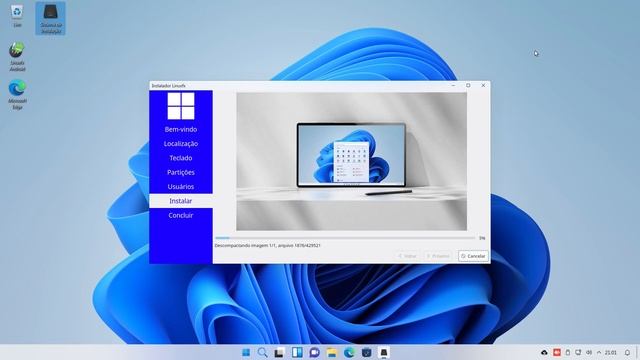Open Widgets panel on taskbar

click(x=297, y=352)
